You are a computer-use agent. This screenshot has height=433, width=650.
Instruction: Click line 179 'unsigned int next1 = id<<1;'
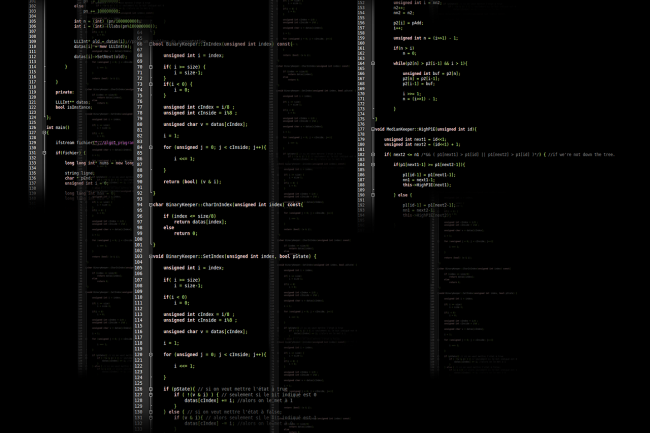click(415, 139)
